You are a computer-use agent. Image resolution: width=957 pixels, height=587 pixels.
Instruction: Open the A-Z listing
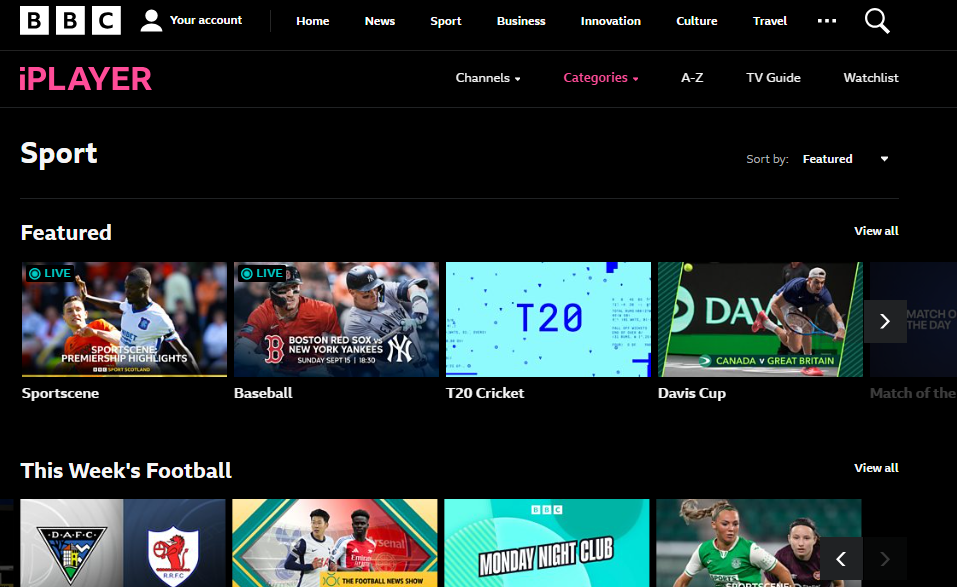(692, 78)
